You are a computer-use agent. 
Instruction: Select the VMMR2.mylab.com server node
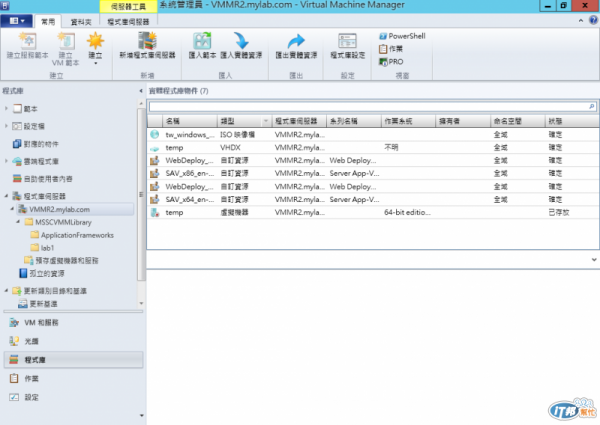(54, 209)
